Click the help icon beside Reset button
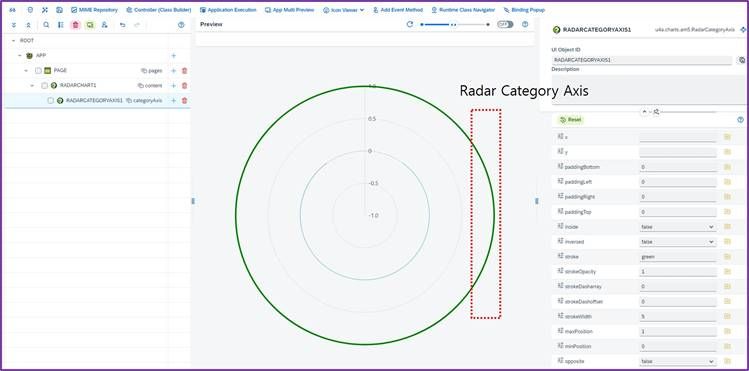The height and width of the screenshot is (371, 749). (740, 120)
